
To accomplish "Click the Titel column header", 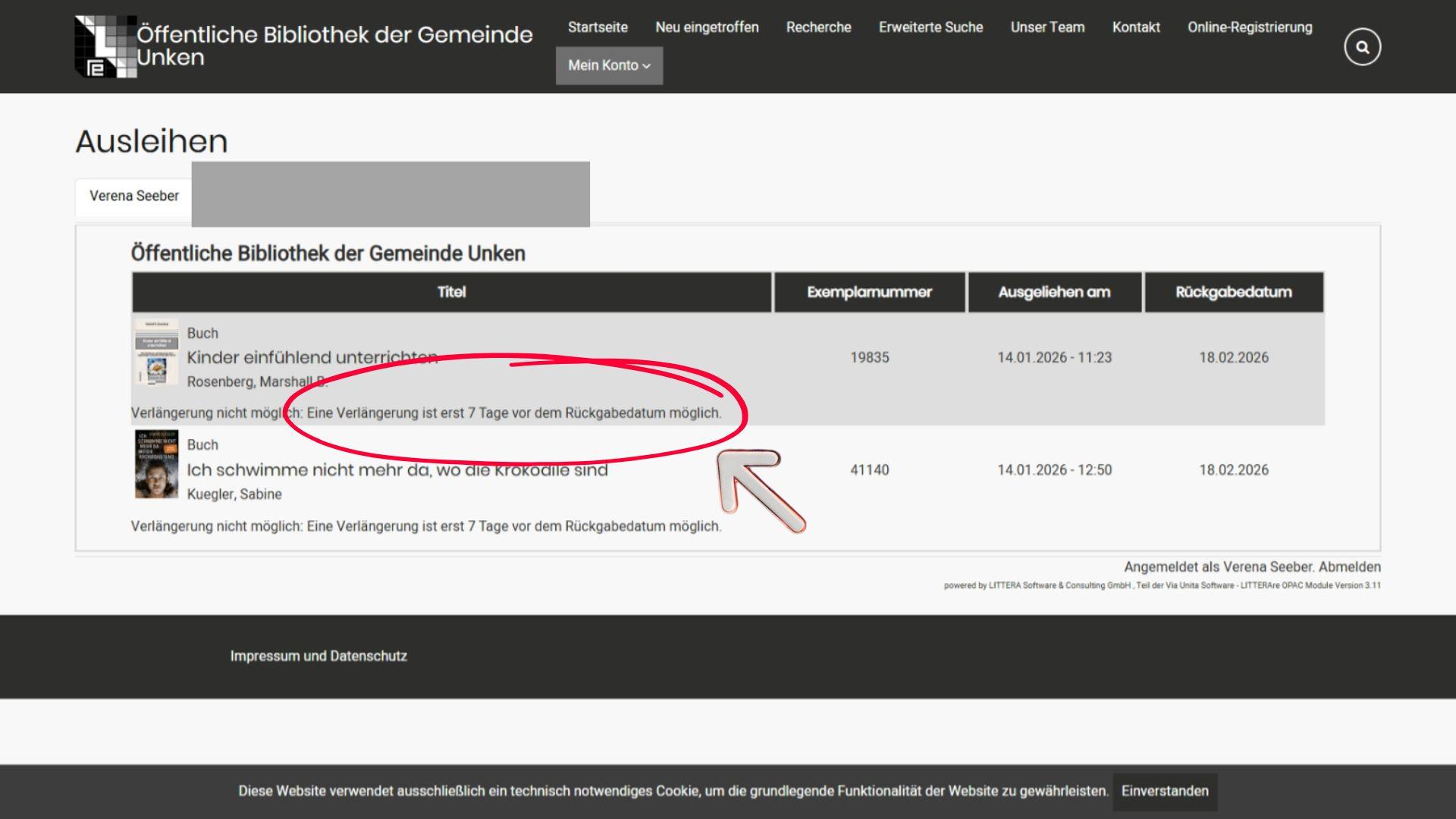I will [451, 292].
